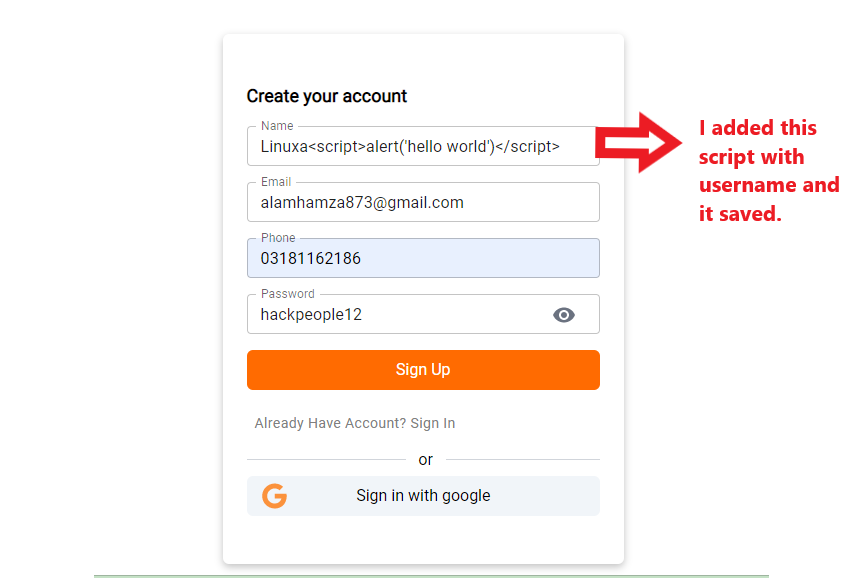Click the small Email field label

(x=276, y=182)
